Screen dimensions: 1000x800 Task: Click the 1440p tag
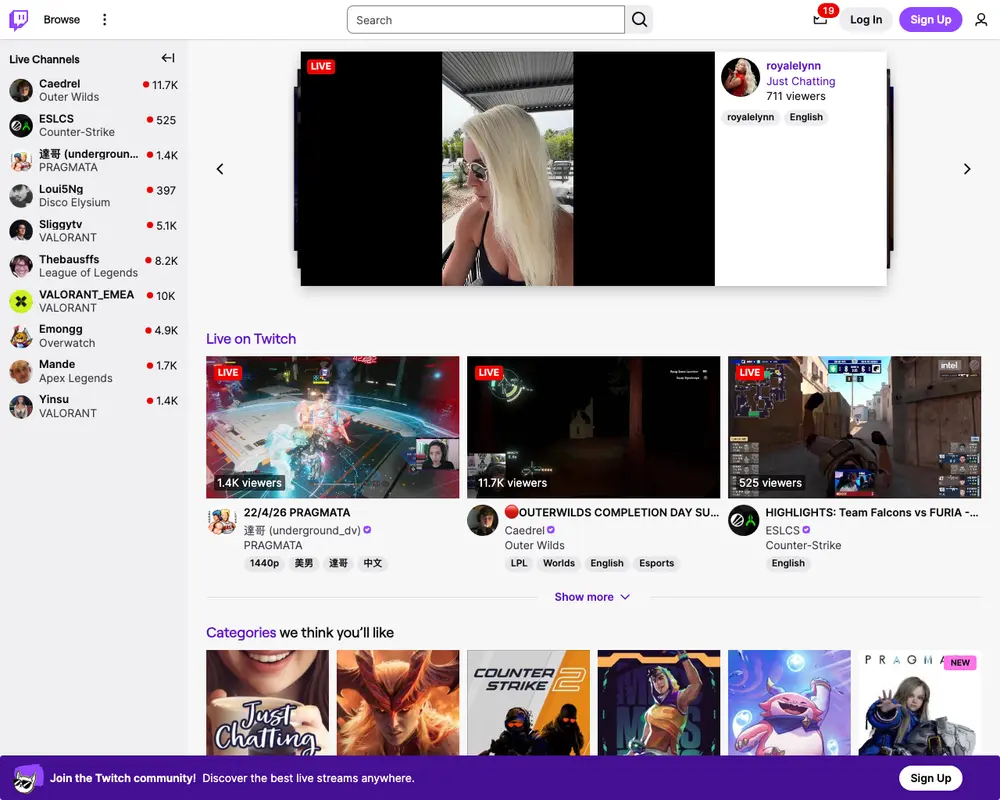[264, 563]
